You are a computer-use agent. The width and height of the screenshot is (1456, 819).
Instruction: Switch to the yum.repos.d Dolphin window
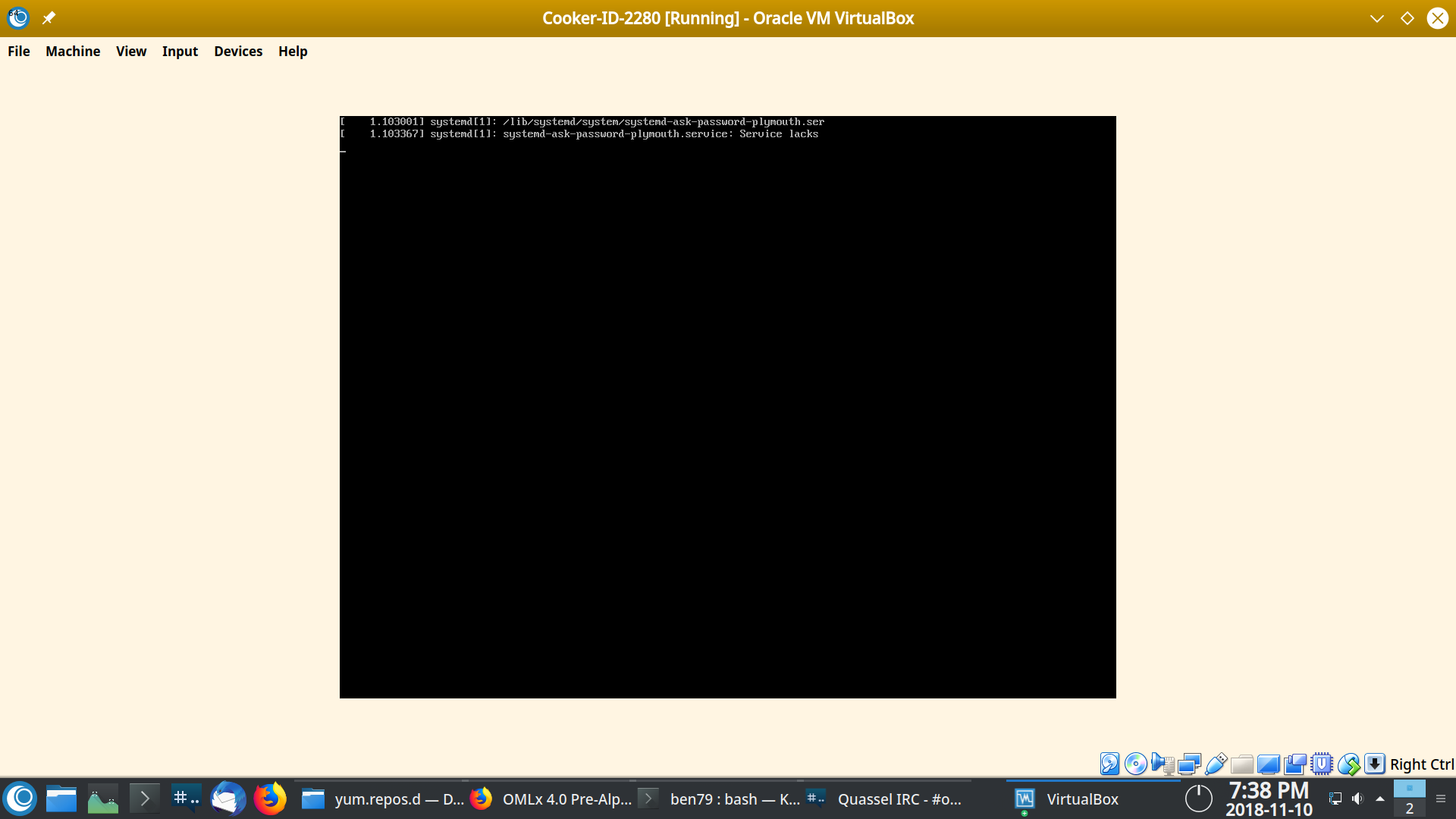pyautogui.click(x=381, y=799)
